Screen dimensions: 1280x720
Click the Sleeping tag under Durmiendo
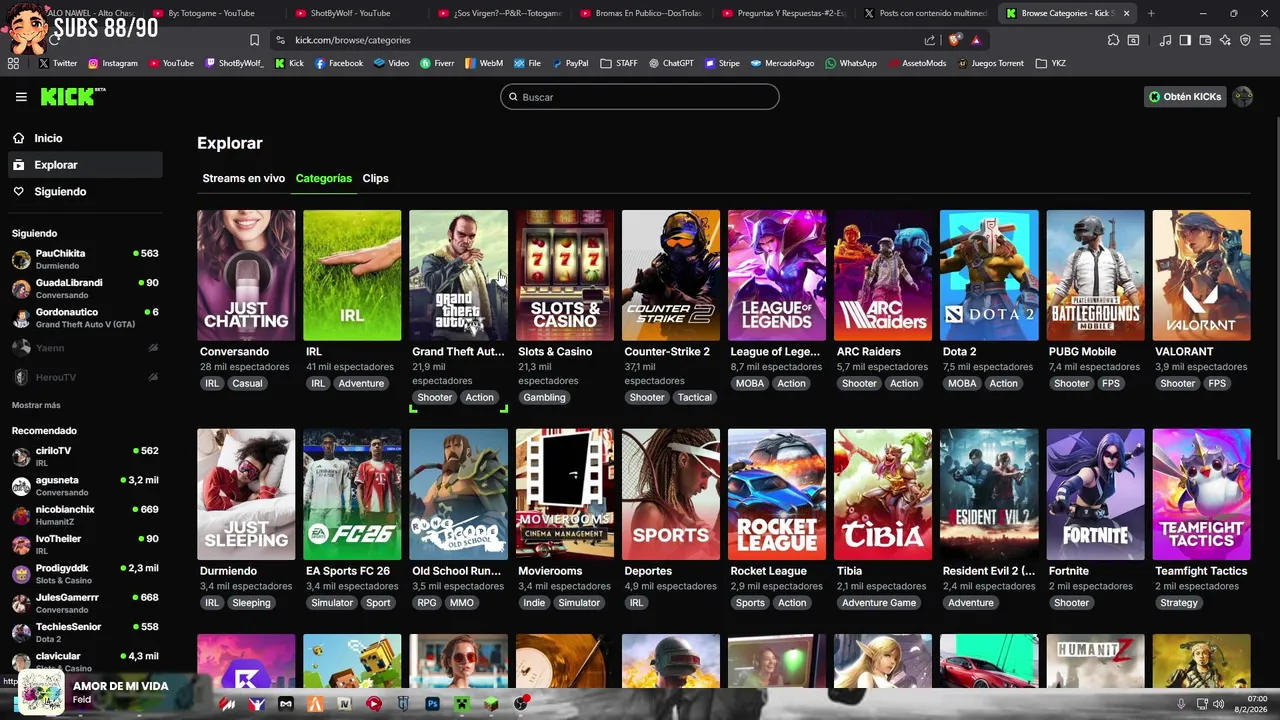251,603
